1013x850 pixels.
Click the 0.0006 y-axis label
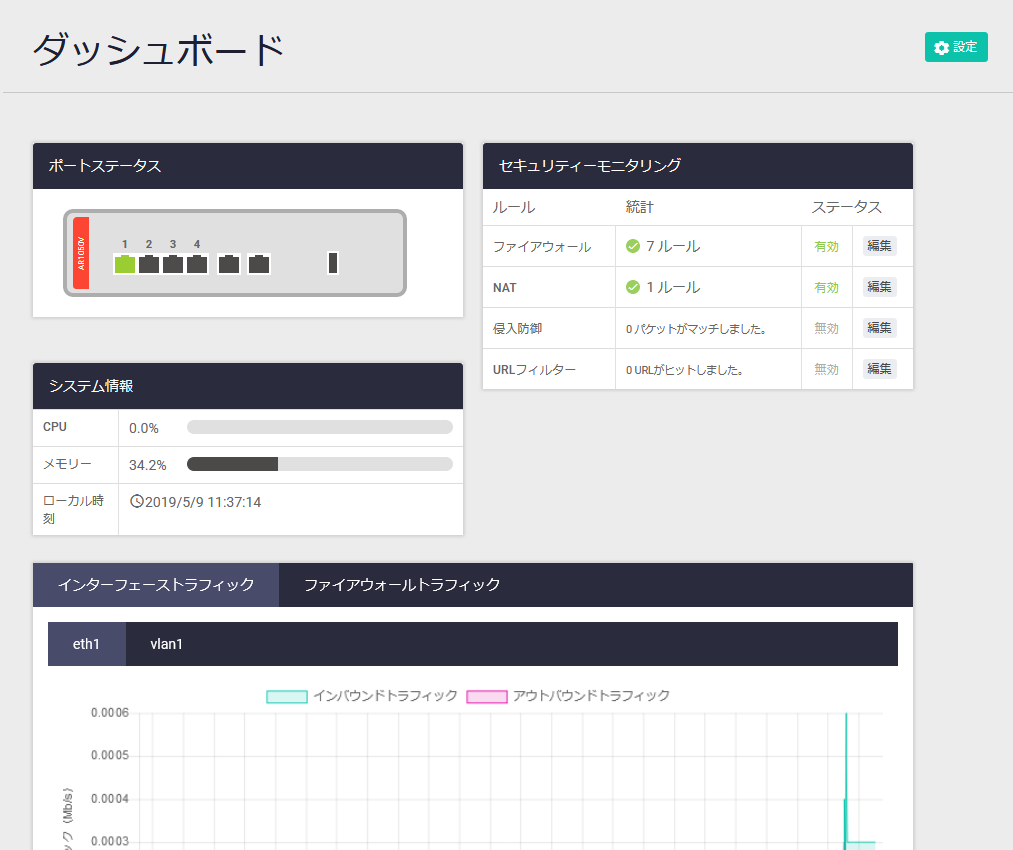110,712
